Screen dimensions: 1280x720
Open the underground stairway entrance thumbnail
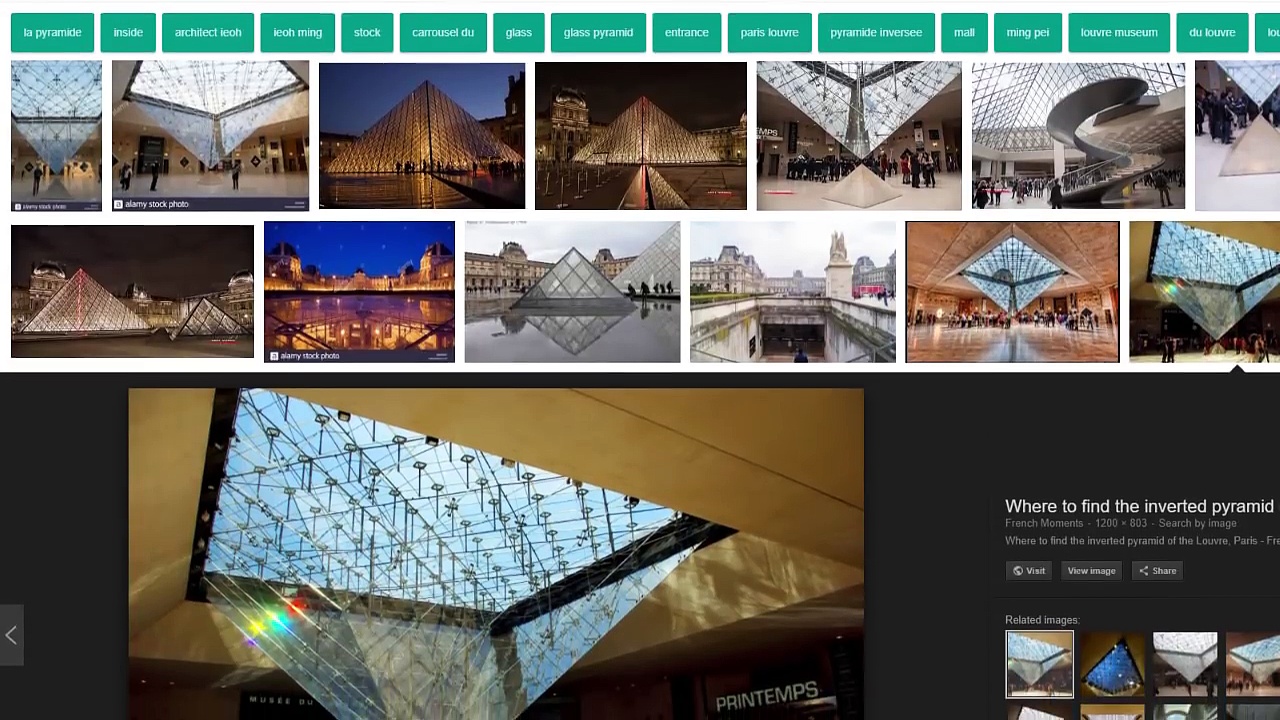click(x=792, y=292)
